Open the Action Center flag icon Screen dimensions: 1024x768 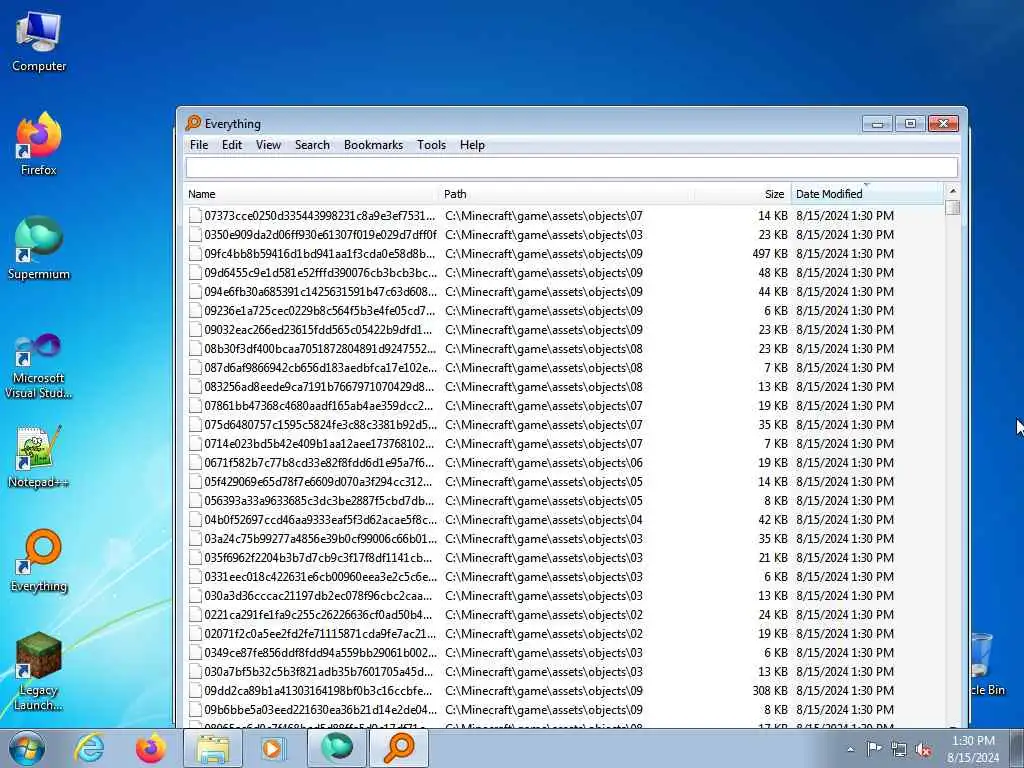873,749
